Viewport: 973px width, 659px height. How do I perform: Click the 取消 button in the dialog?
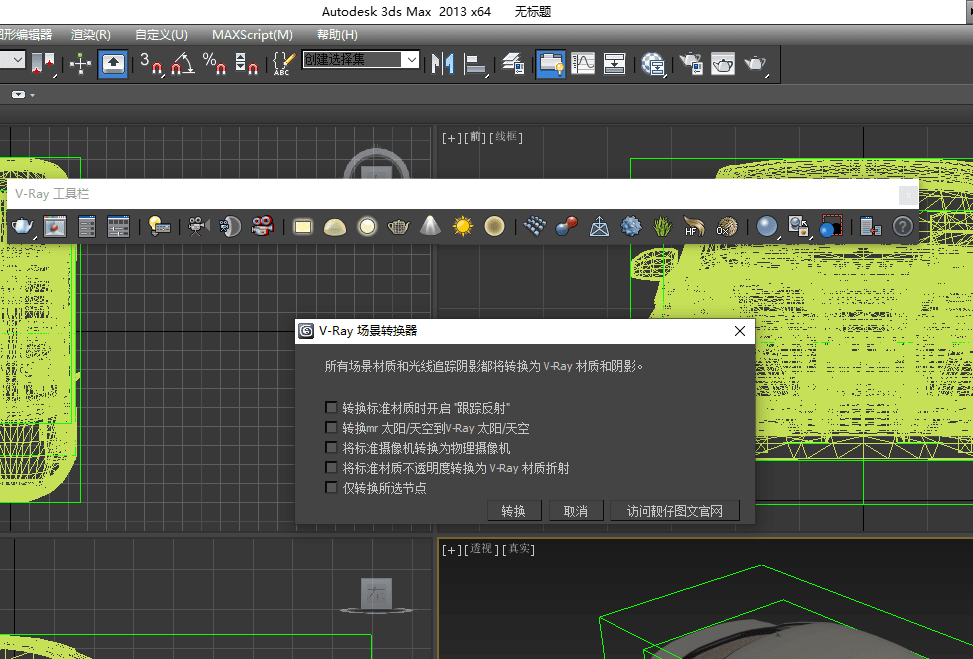575,511
